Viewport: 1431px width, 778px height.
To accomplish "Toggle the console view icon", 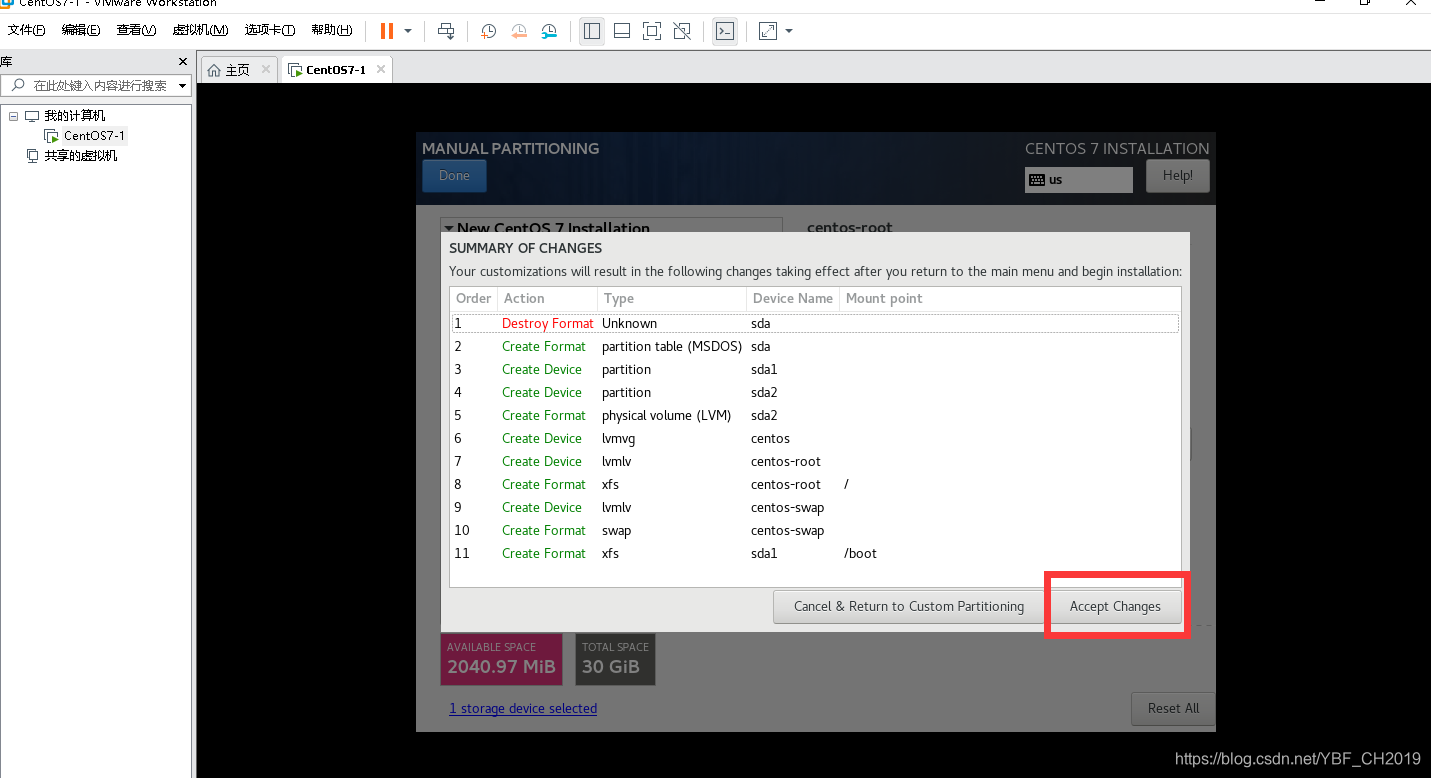I will point(725,31).
